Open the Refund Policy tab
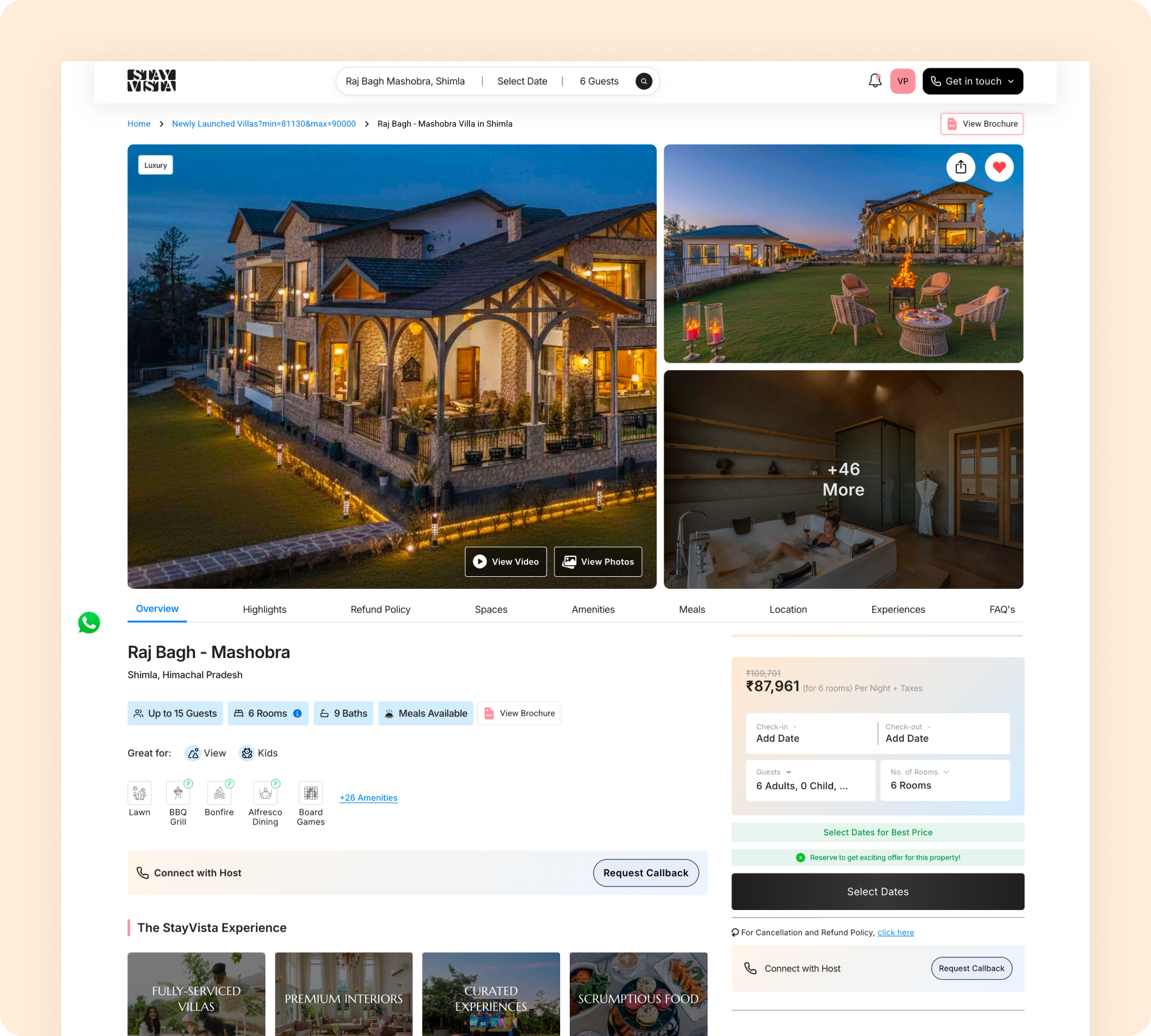The width and height of the screenshot is (1151, 1036). tap(380, 609)
